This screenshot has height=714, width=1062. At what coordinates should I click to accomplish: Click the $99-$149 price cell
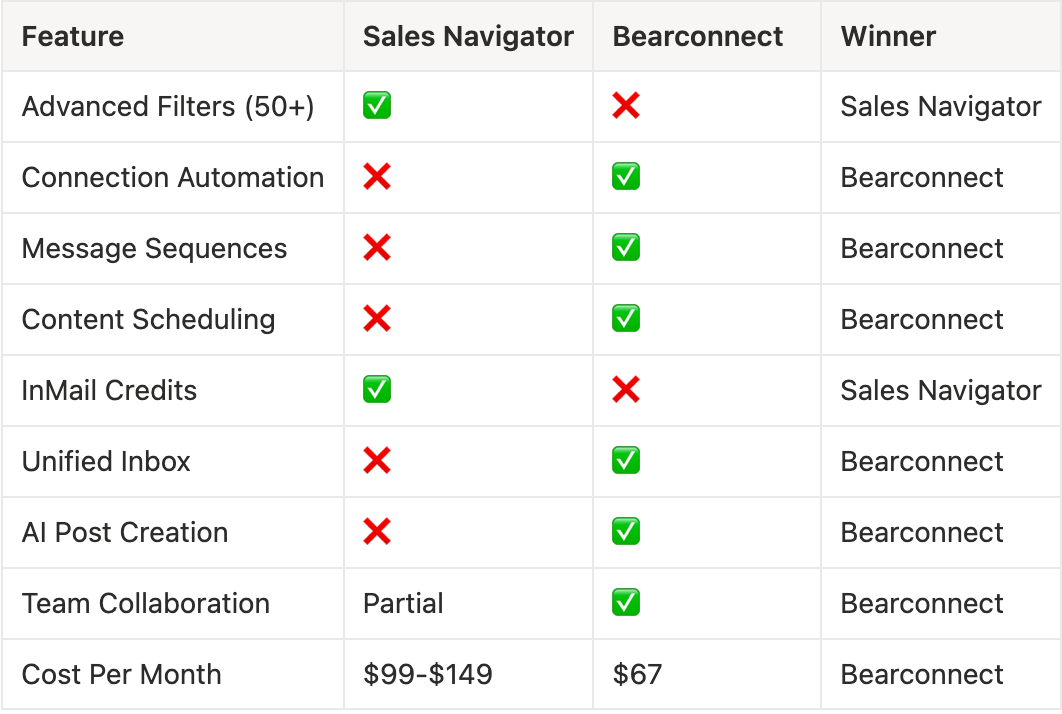[x=428, y=674]
